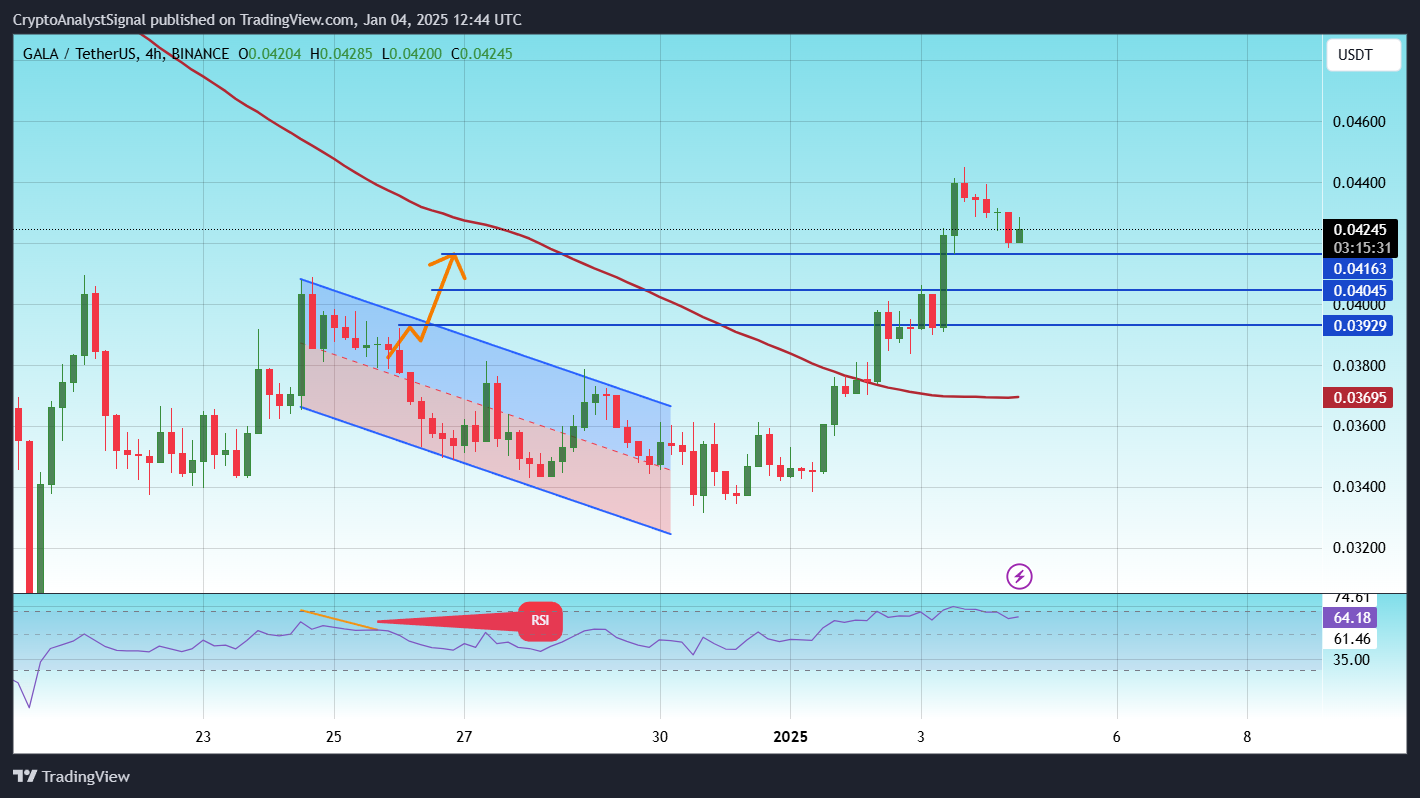Click the 64.18 RSI value label
The height and width of the screenshot is (798, 1420).
1349,618
